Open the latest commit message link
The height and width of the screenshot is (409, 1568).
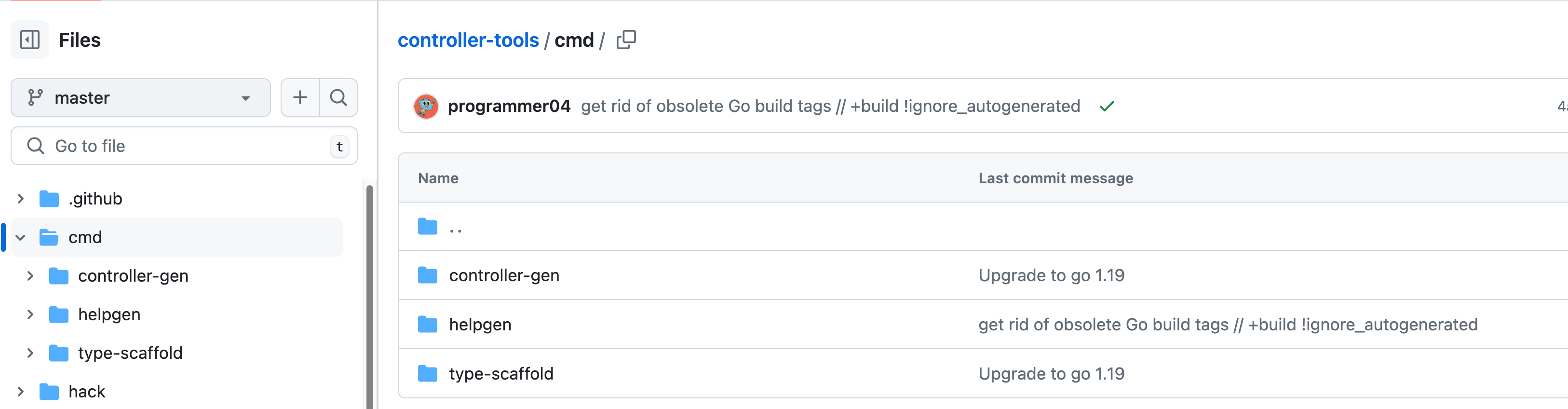click(830, 107)
